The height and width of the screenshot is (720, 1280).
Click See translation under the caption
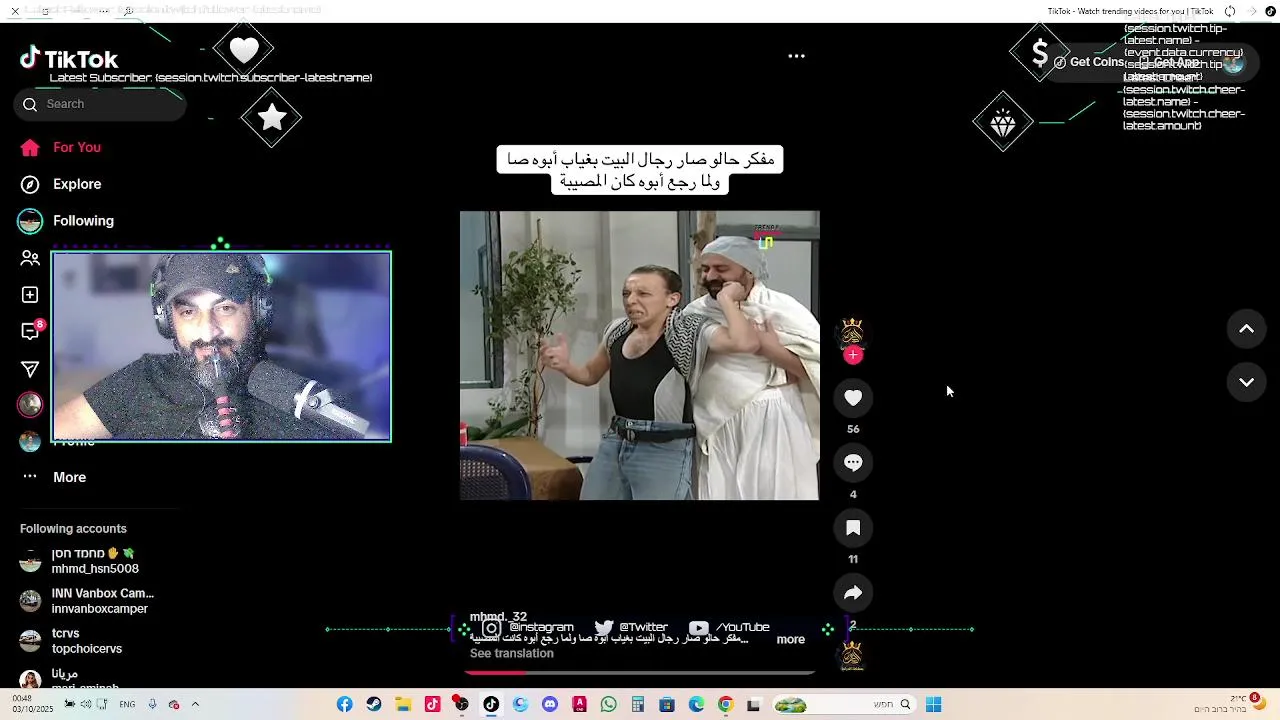[x=512, y=654]
